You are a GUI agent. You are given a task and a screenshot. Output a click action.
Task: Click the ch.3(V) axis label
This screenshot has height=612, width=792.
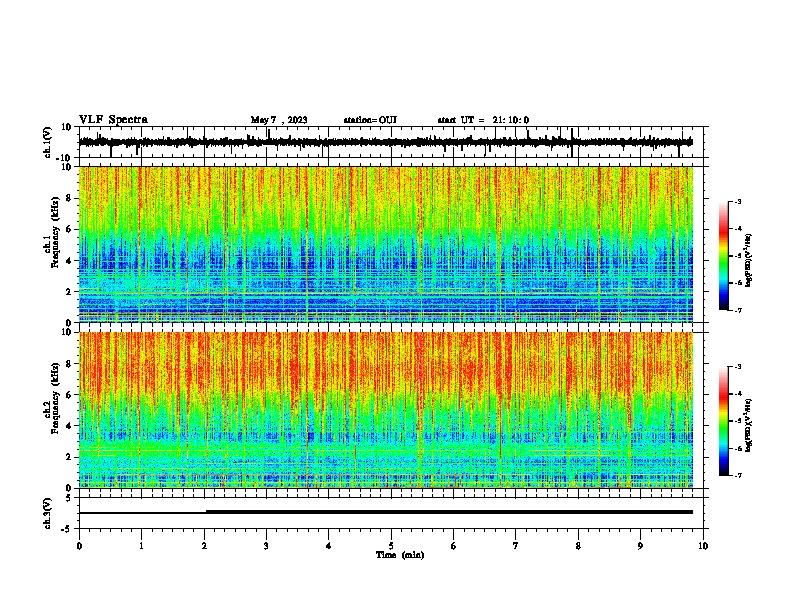tap(48, 513)
